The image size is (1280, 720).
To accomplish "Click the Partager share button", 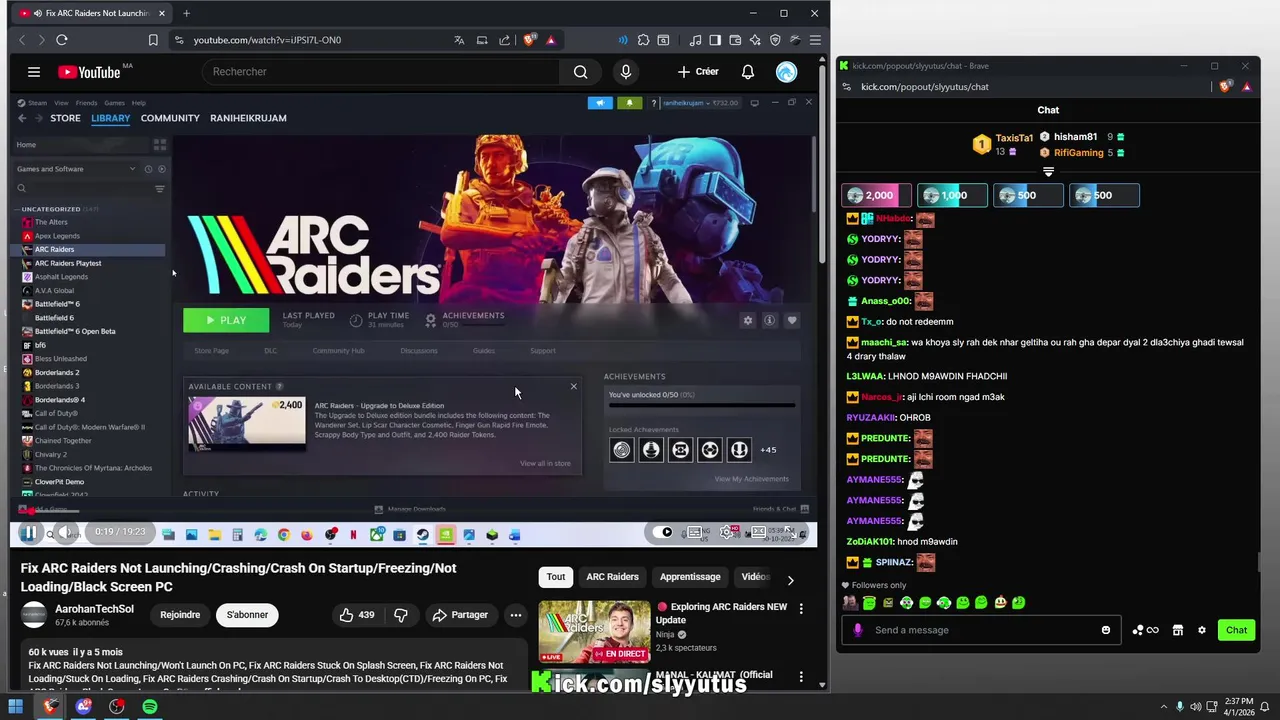I will coord(460,615).
